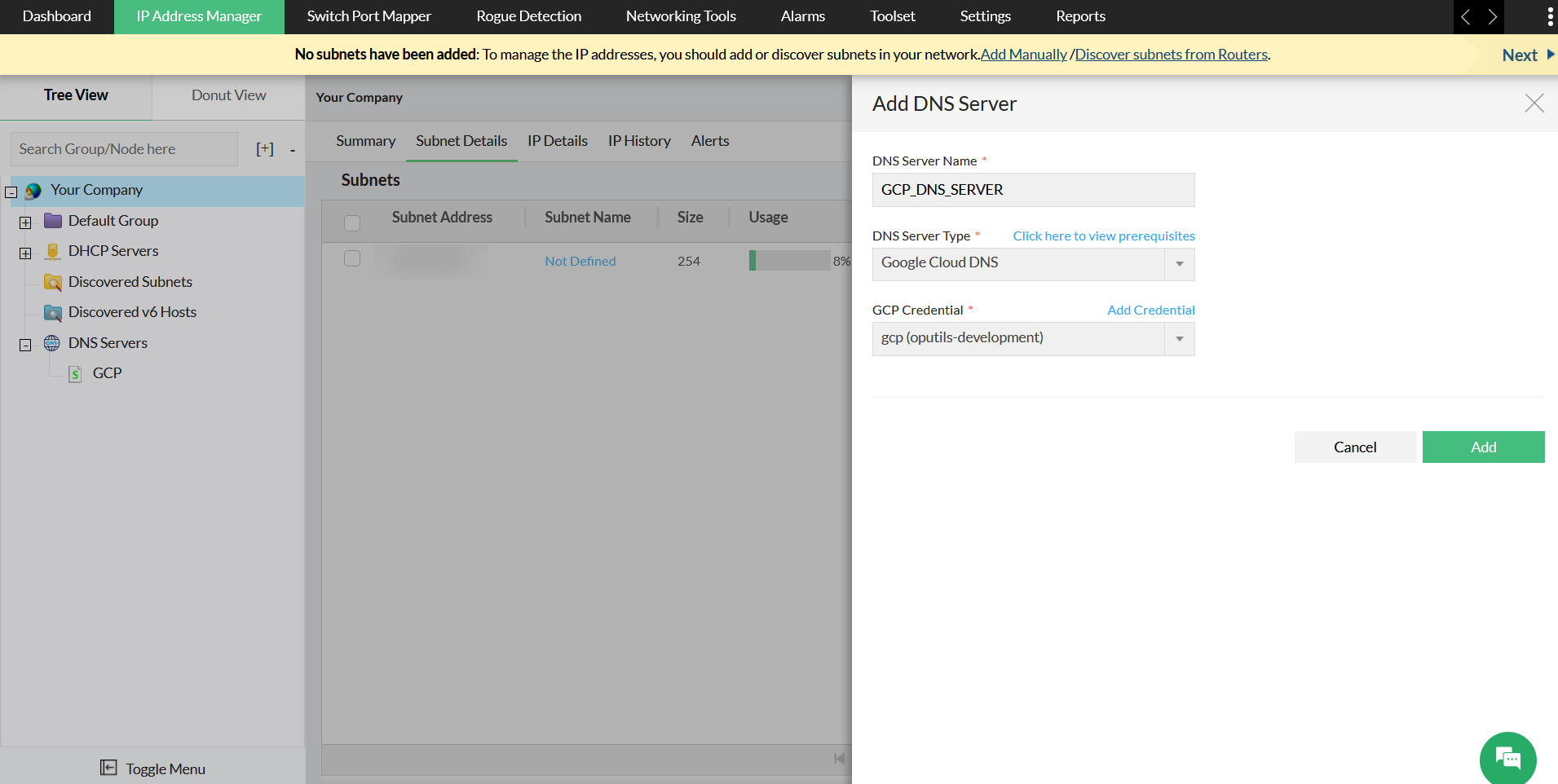The image size is (1558, 784).
Task: Collapse the DNS Servers node
Action: click(x=25, y=345)
